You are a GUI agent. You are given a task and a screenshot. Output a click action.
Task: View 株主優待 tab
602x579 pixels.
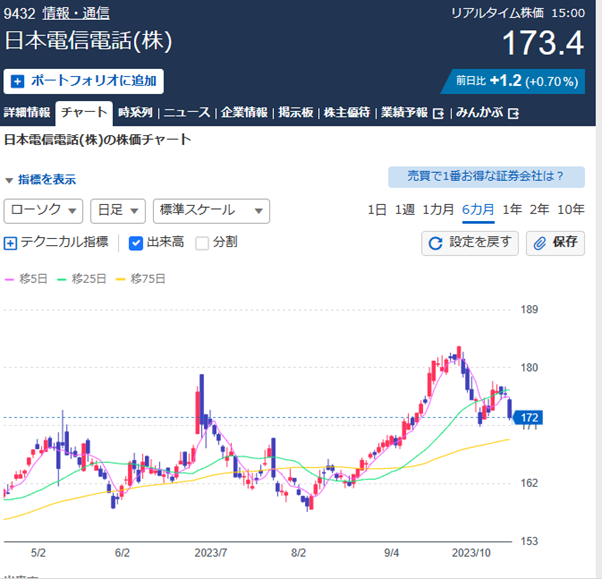347,112
